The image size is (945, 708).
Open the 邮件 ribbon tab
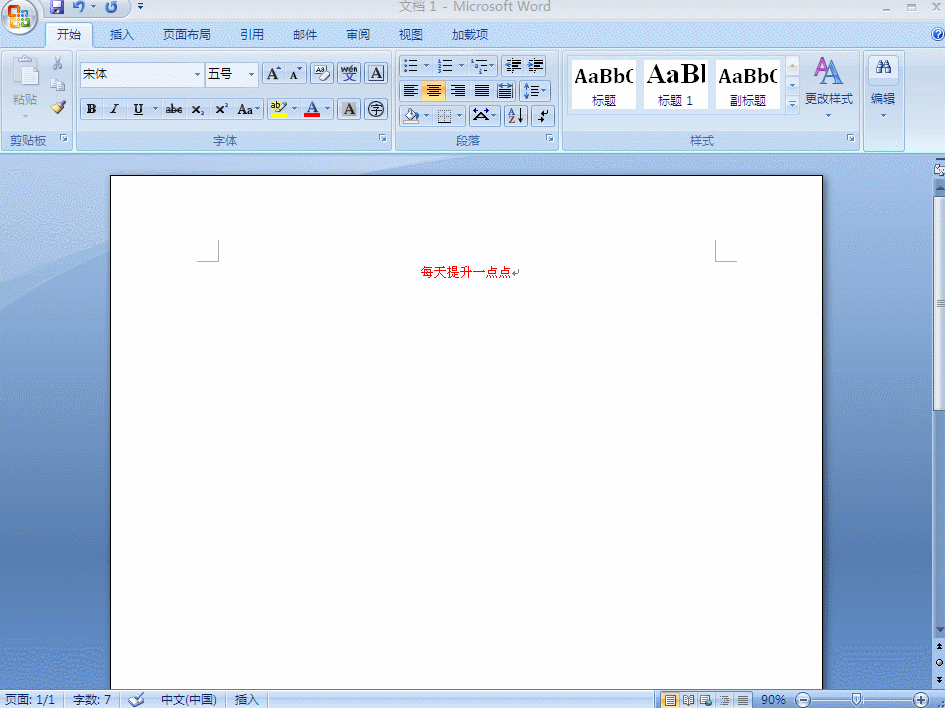pos(305,35)
